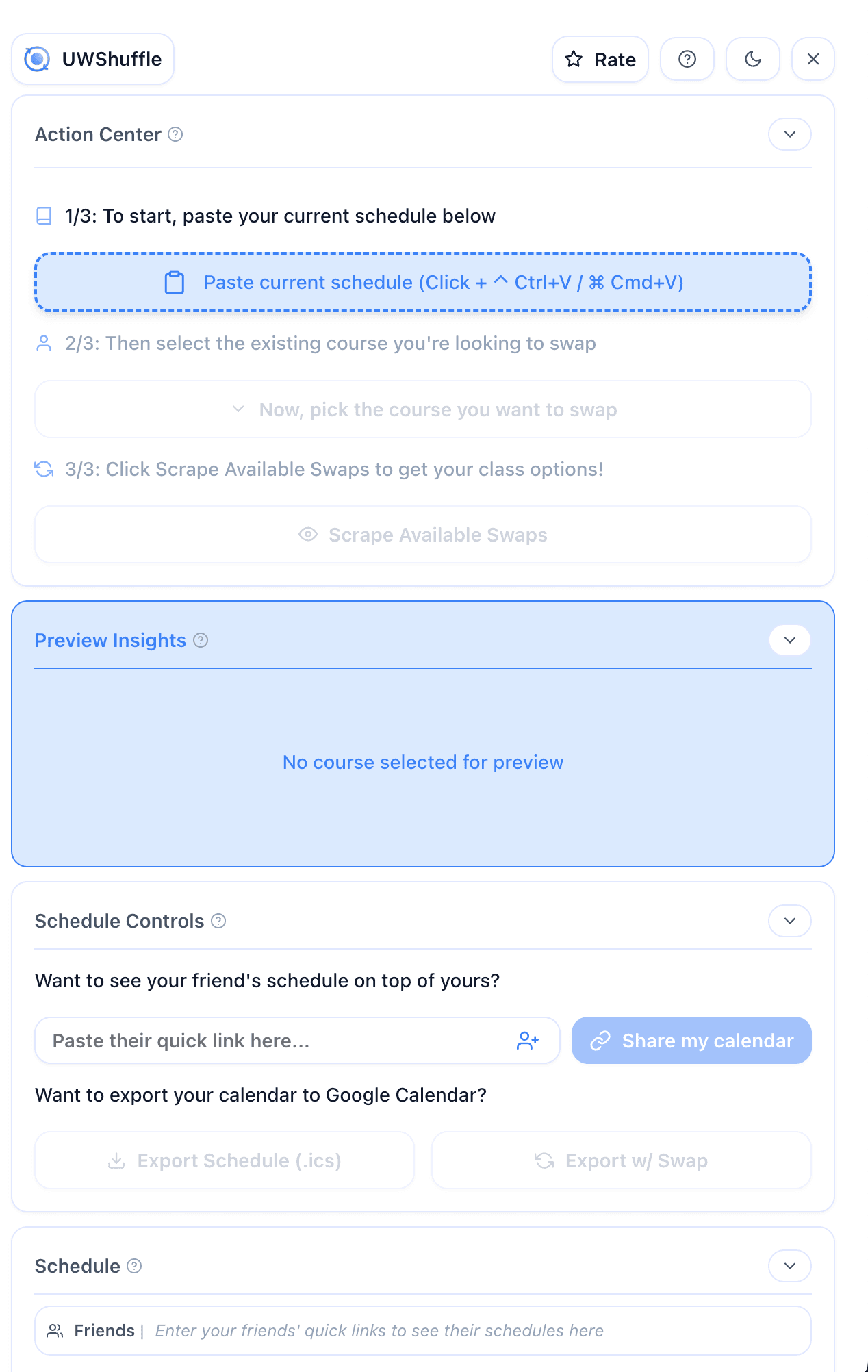Open the Schedule Controls help tooltip

tap(218, 921)
